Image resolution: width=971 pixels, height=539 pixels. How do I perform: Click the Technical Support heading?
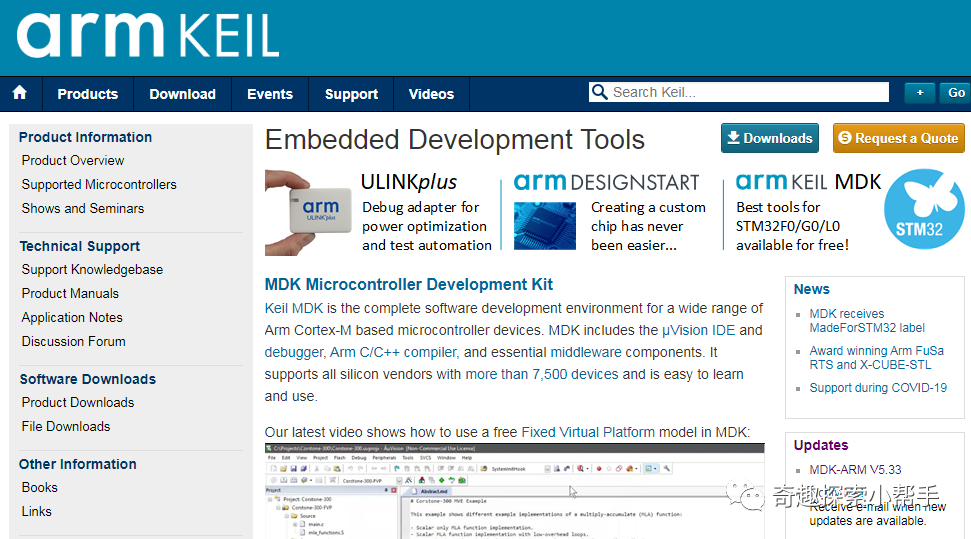[80, 247]
